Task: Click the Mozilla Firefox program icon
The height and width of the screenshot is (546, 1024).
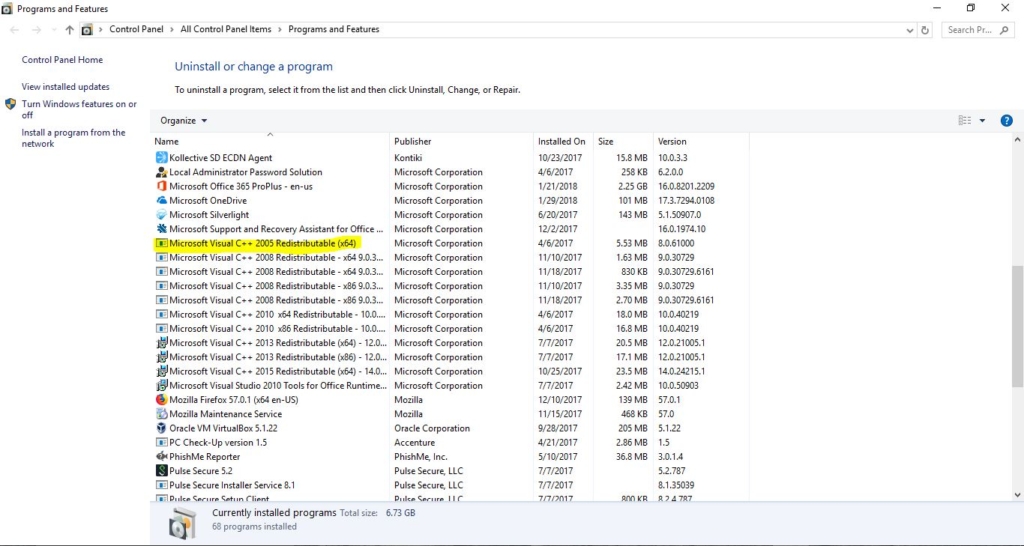Action: click(161, 400)
